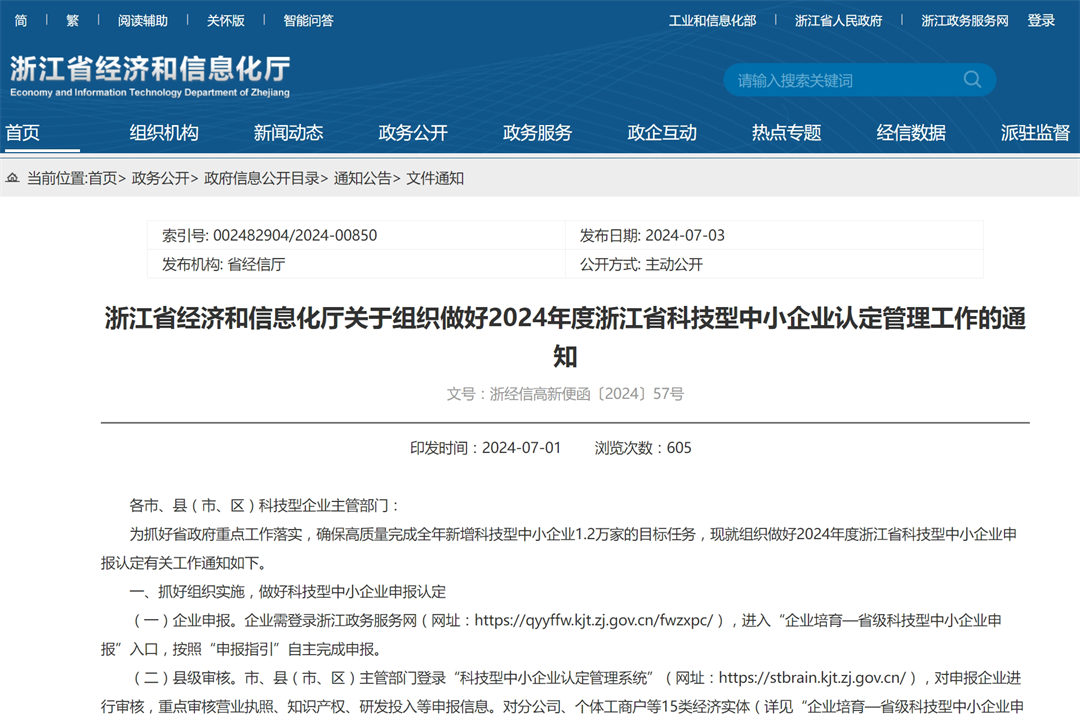Click 通知公告 in the breadcrumb
This screenshot has height=720, width=1080.
point(362,178)
